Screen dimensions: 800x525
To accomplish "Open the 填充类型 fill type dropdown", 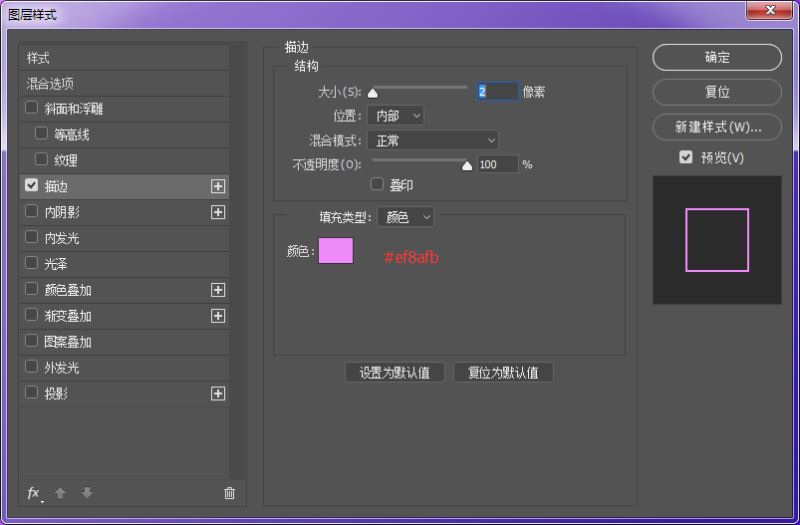I will [405, 217].
